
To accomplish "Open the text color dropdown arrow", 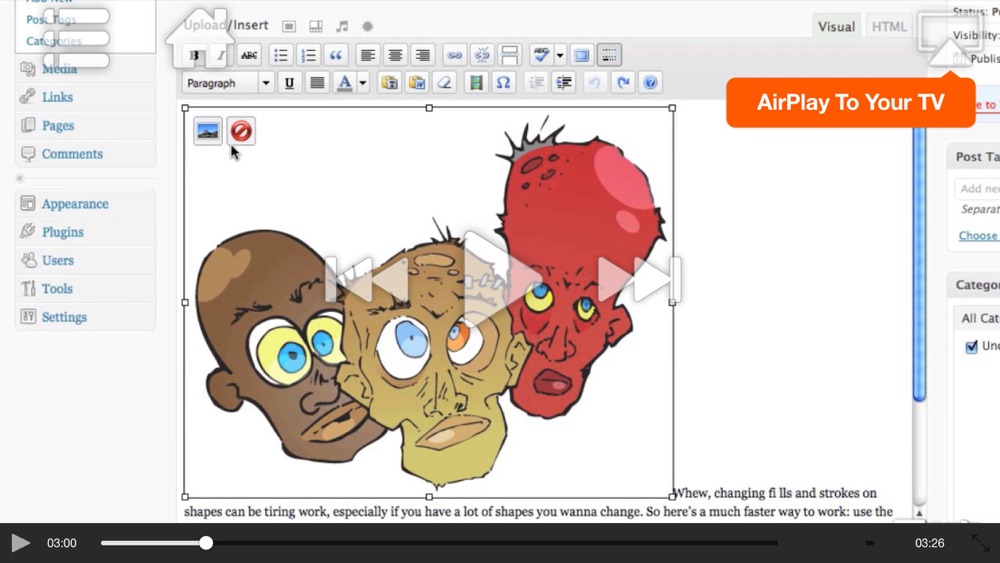I will pyautogui.click(x=363, y=83).
